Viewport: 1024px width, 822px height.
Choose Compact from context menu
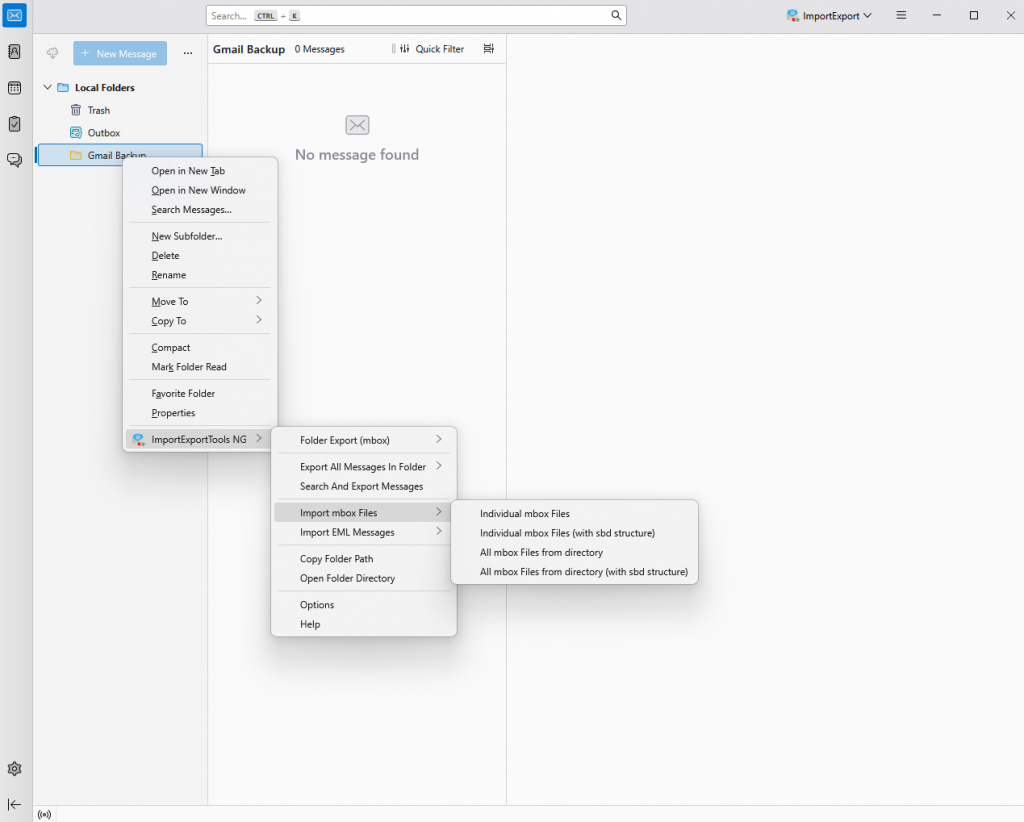coord(199,347)
